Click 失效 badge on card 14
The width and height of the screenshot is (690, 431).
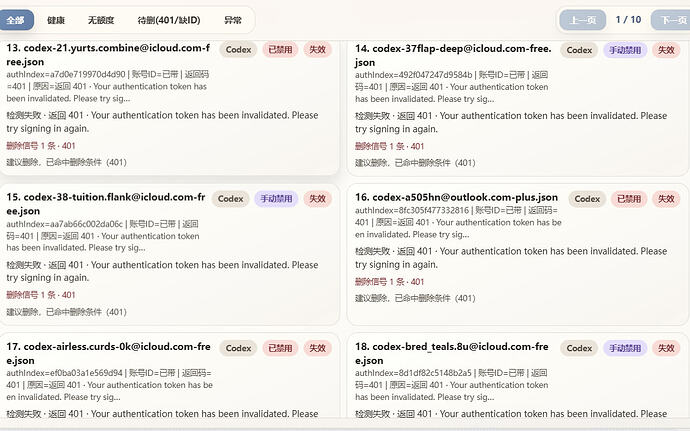666,50
